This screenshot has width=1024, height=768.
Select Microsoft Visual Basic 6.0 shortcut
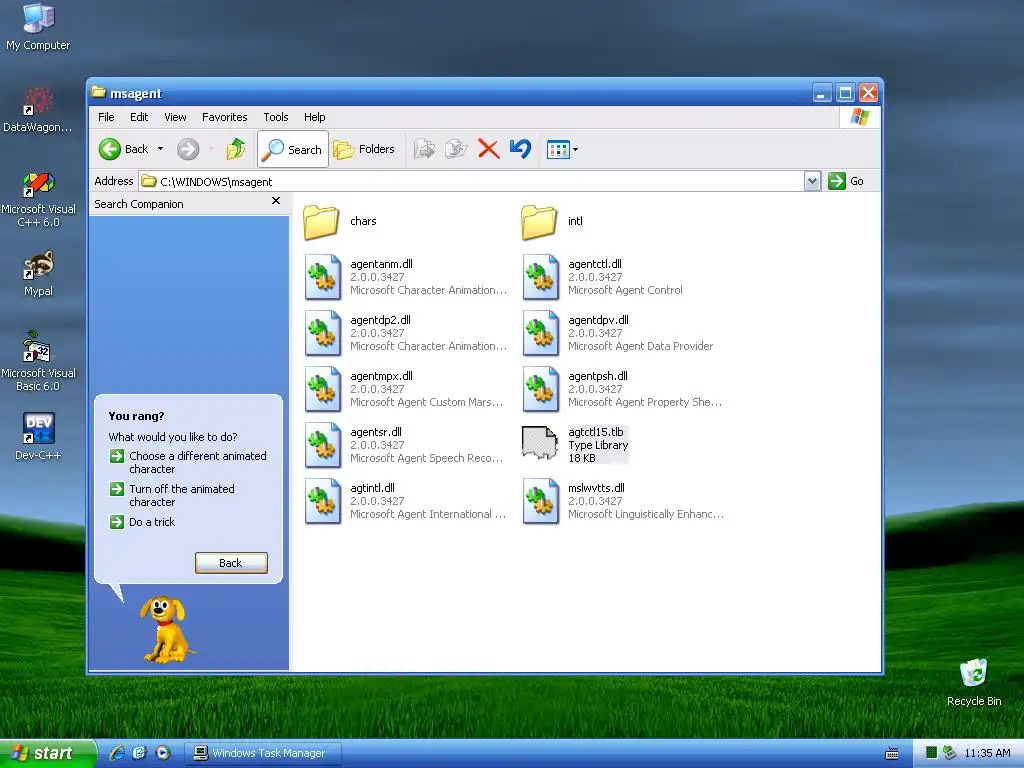click(38, 362)
